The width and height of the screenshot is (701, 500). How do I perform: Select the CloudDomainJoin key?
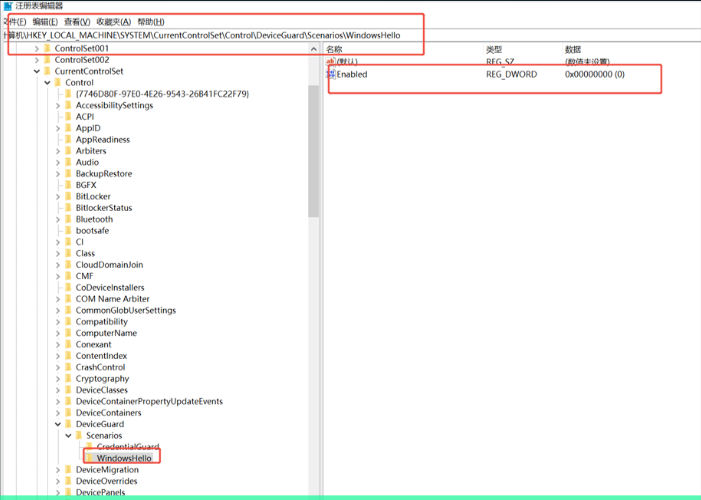pyautogui.click(x=109, y=265)
